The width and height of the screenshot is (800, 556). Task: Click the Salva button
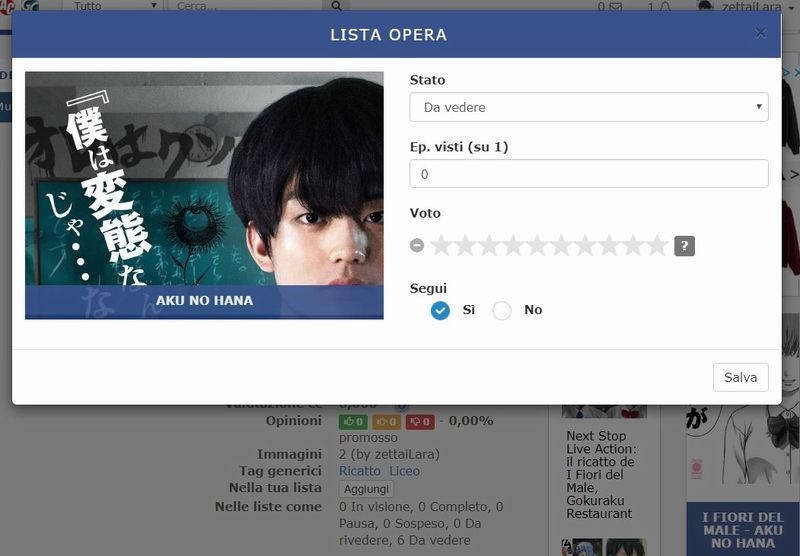[740, 377]
